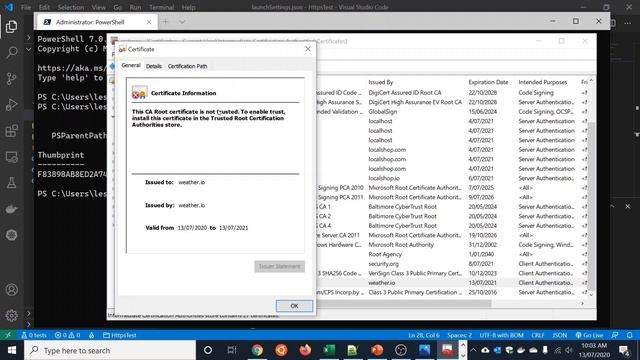Click the Go Live status bar button
This screenshot has width=640, height=360.
tap(589, 335)
